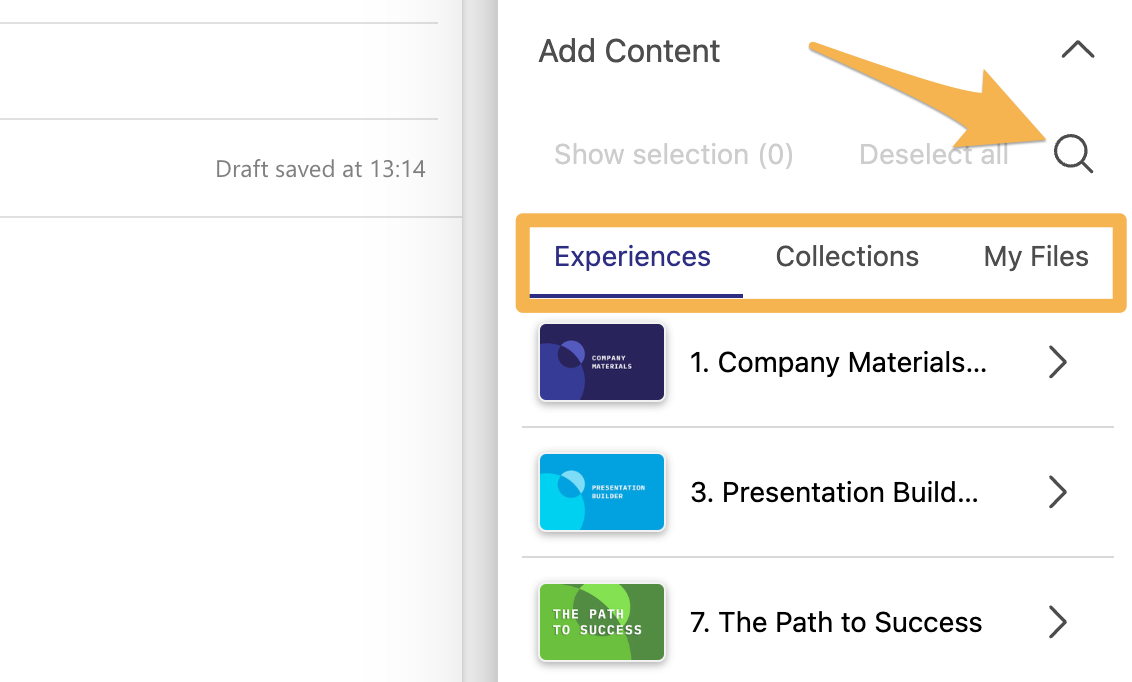Open the 3. Presentation Build... title
Viewport: 1132px width, 682px height.
(x=834, y=492)
